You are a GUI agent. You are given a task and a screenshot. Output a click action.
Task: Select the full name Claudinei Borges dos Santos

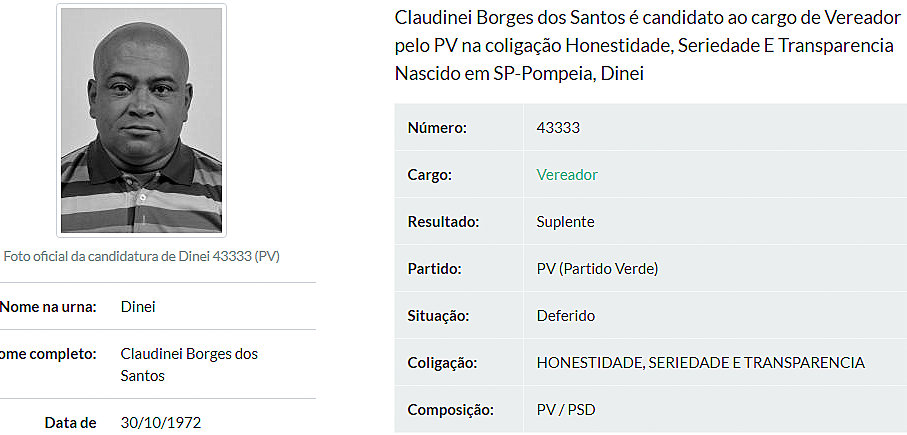(188, 365)
